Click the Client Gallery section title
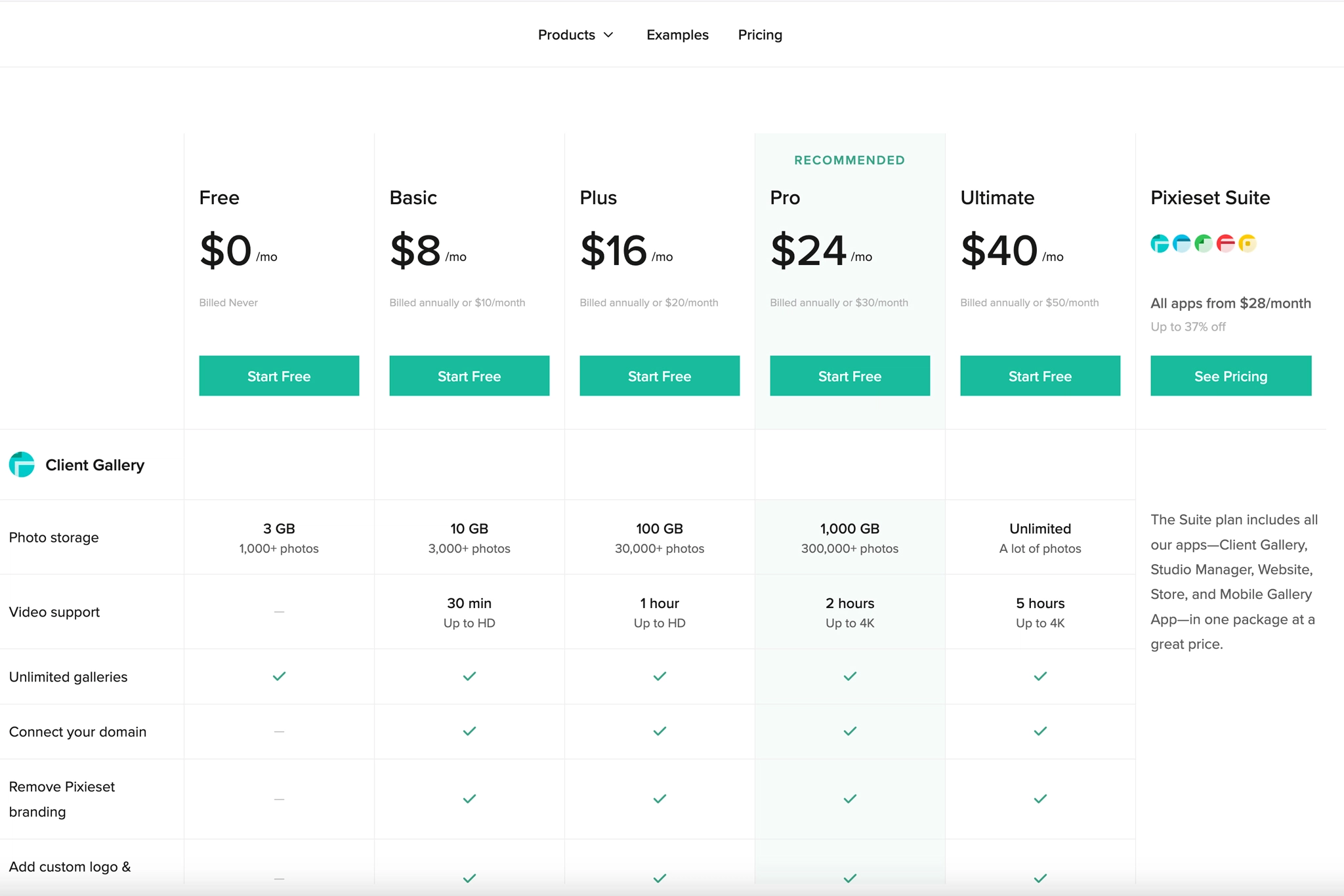 [94, 465]
